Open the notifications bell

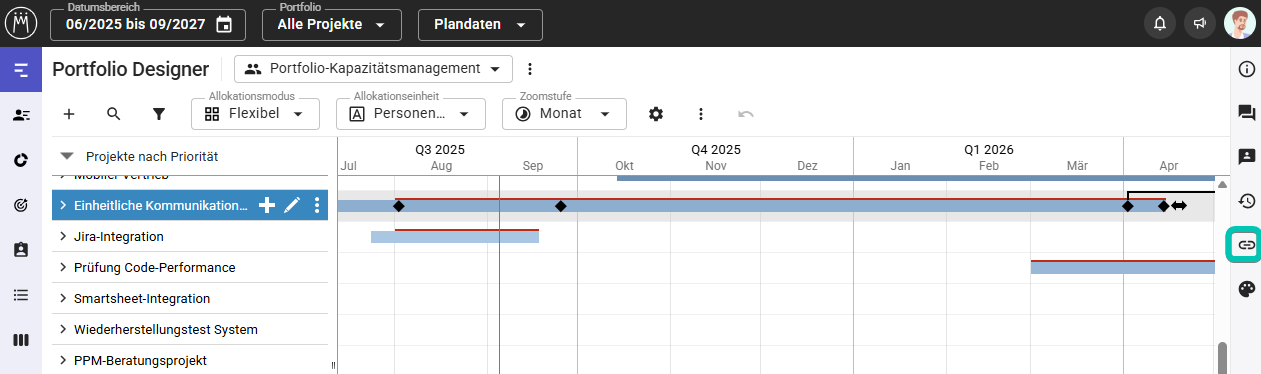[x=1160, y=24]
